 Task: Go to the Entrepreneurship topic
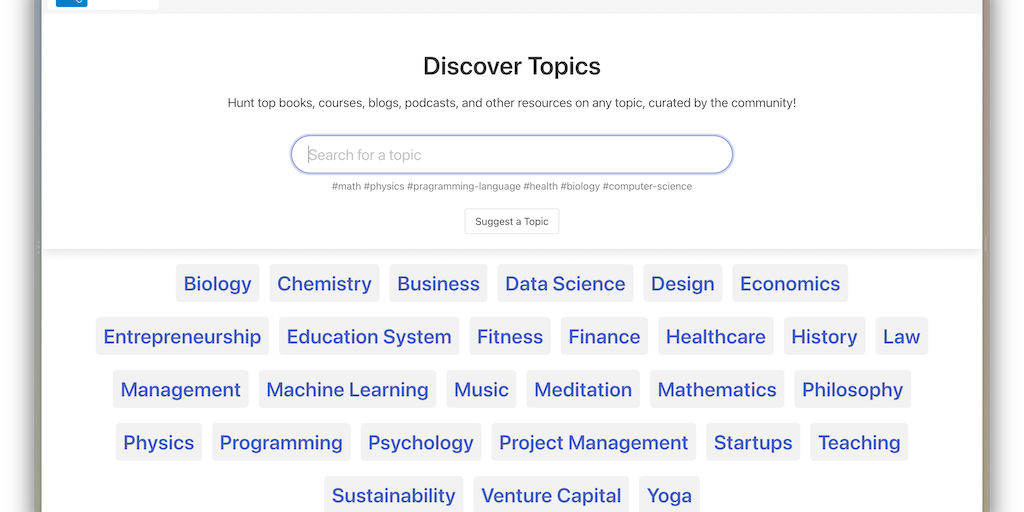[x=182, y=337]
